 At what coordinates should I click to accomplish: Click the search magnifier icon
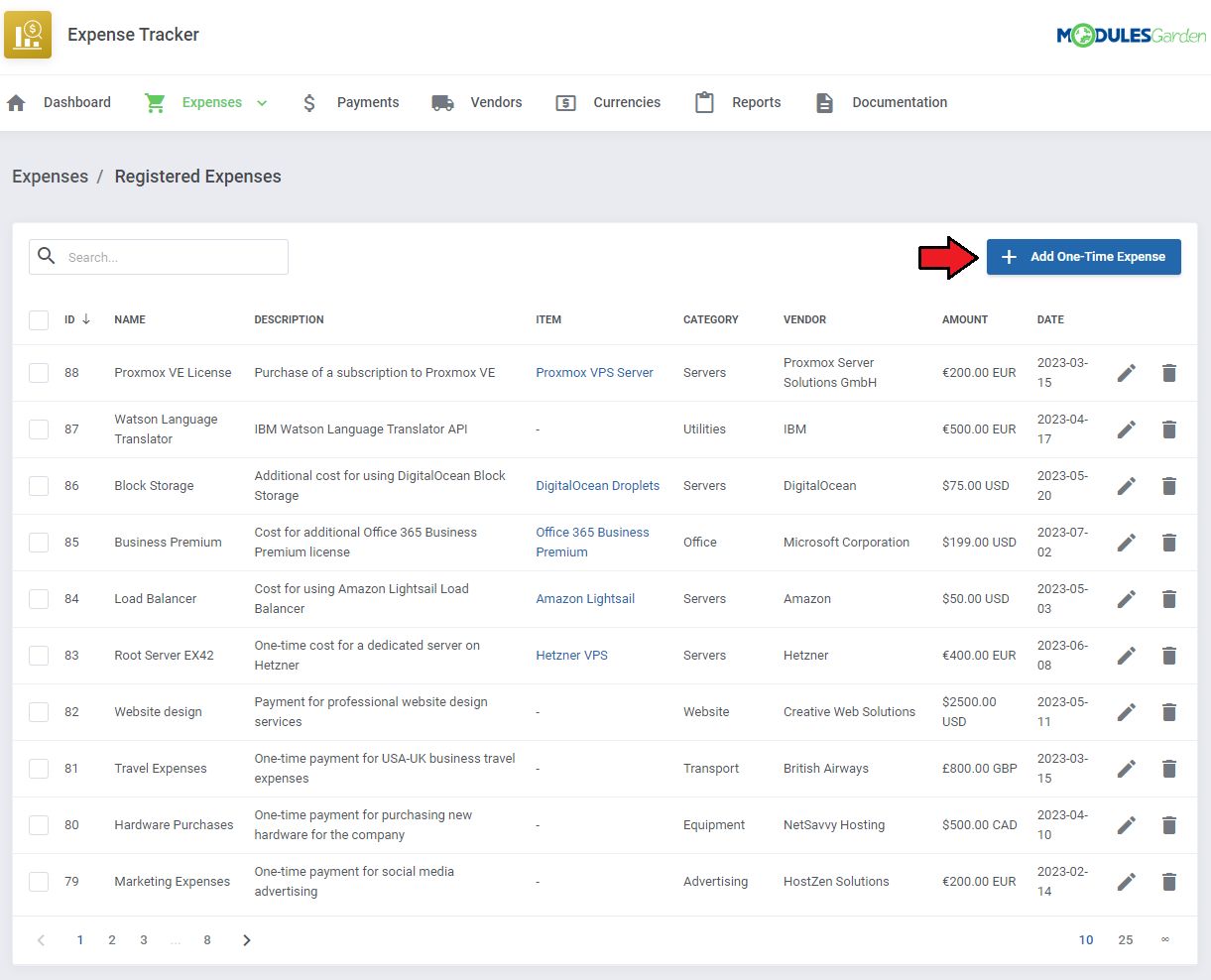tap(47, 256)
